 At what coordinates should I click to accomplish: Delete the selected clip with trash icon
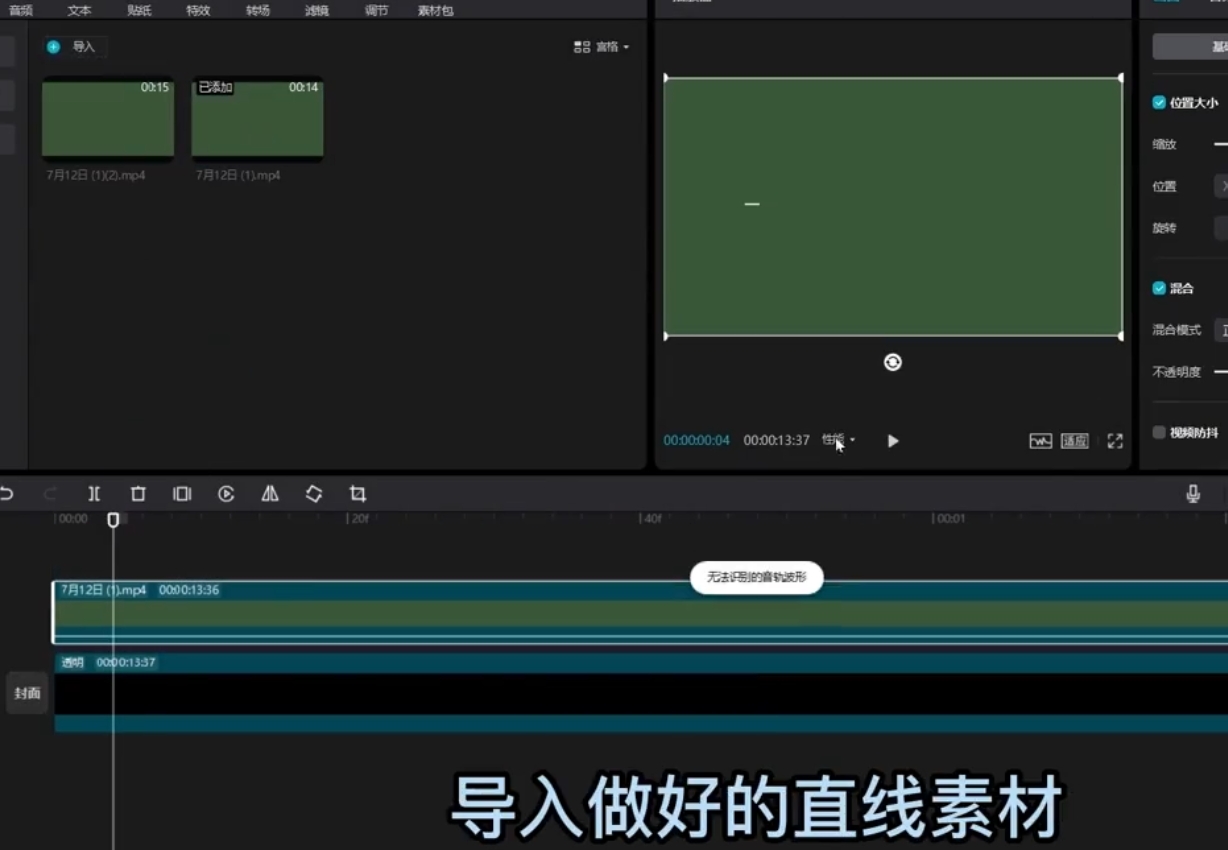pos(138,494)
